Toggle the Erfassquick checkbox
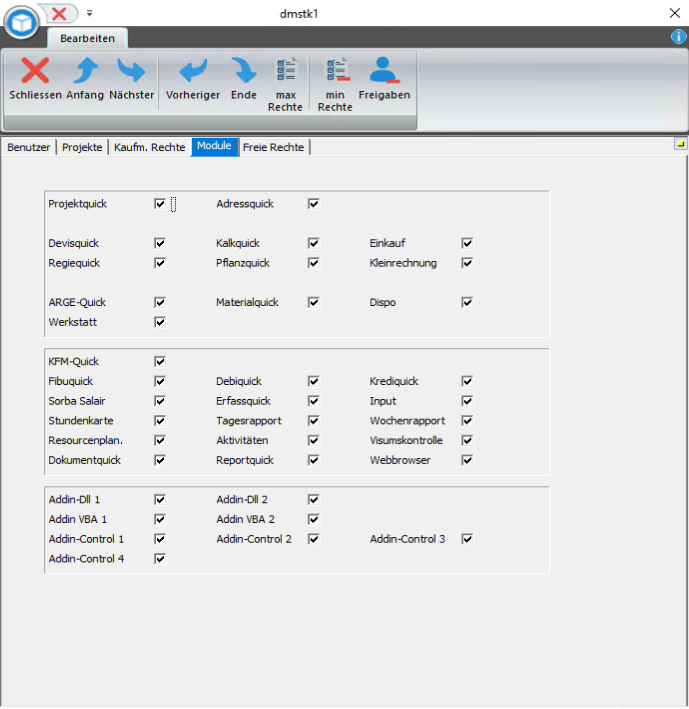 (x=313, y=401)
